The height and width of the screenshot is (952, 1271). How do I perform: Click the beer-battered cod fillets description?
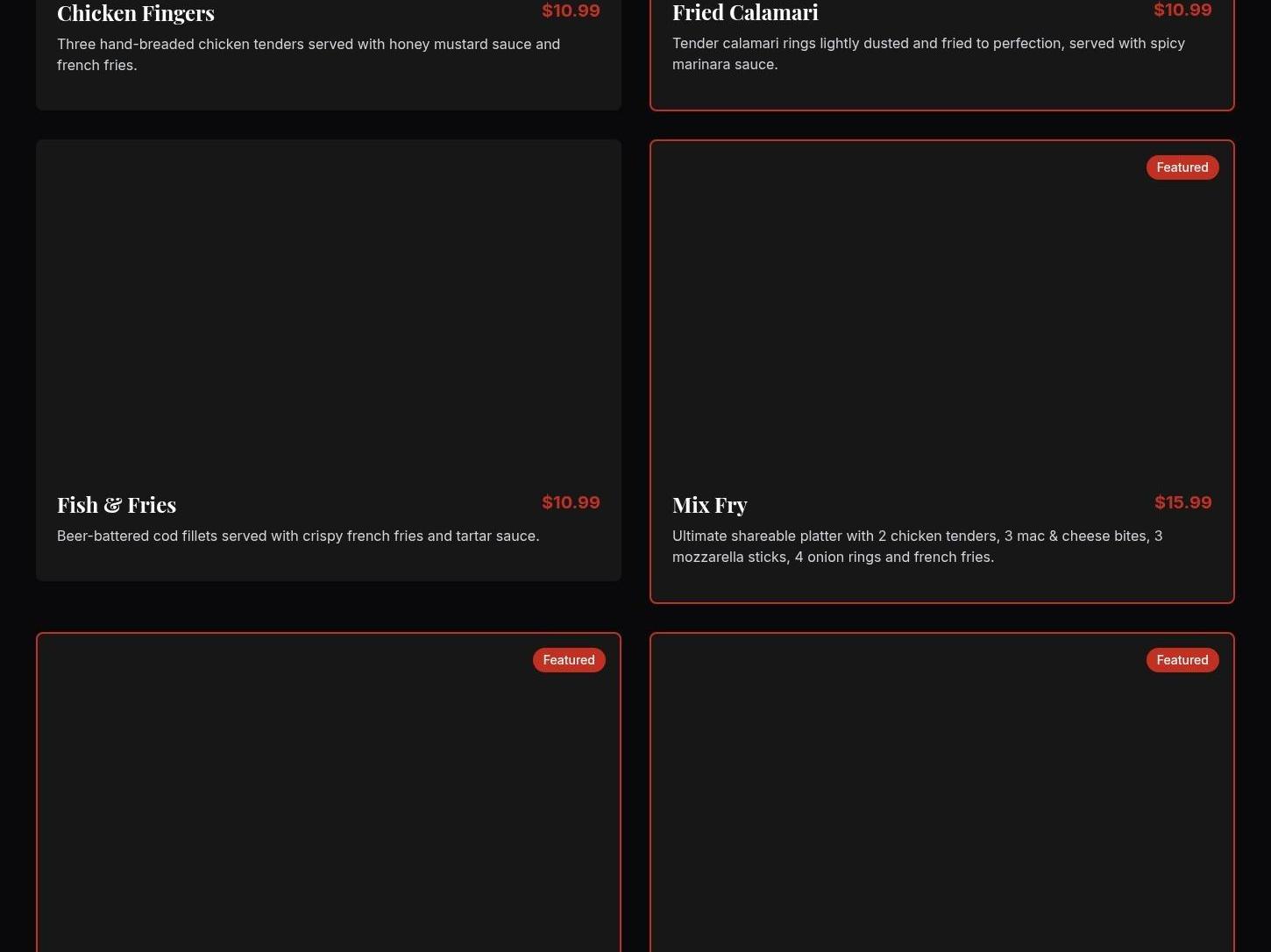[x=298, y=536]
